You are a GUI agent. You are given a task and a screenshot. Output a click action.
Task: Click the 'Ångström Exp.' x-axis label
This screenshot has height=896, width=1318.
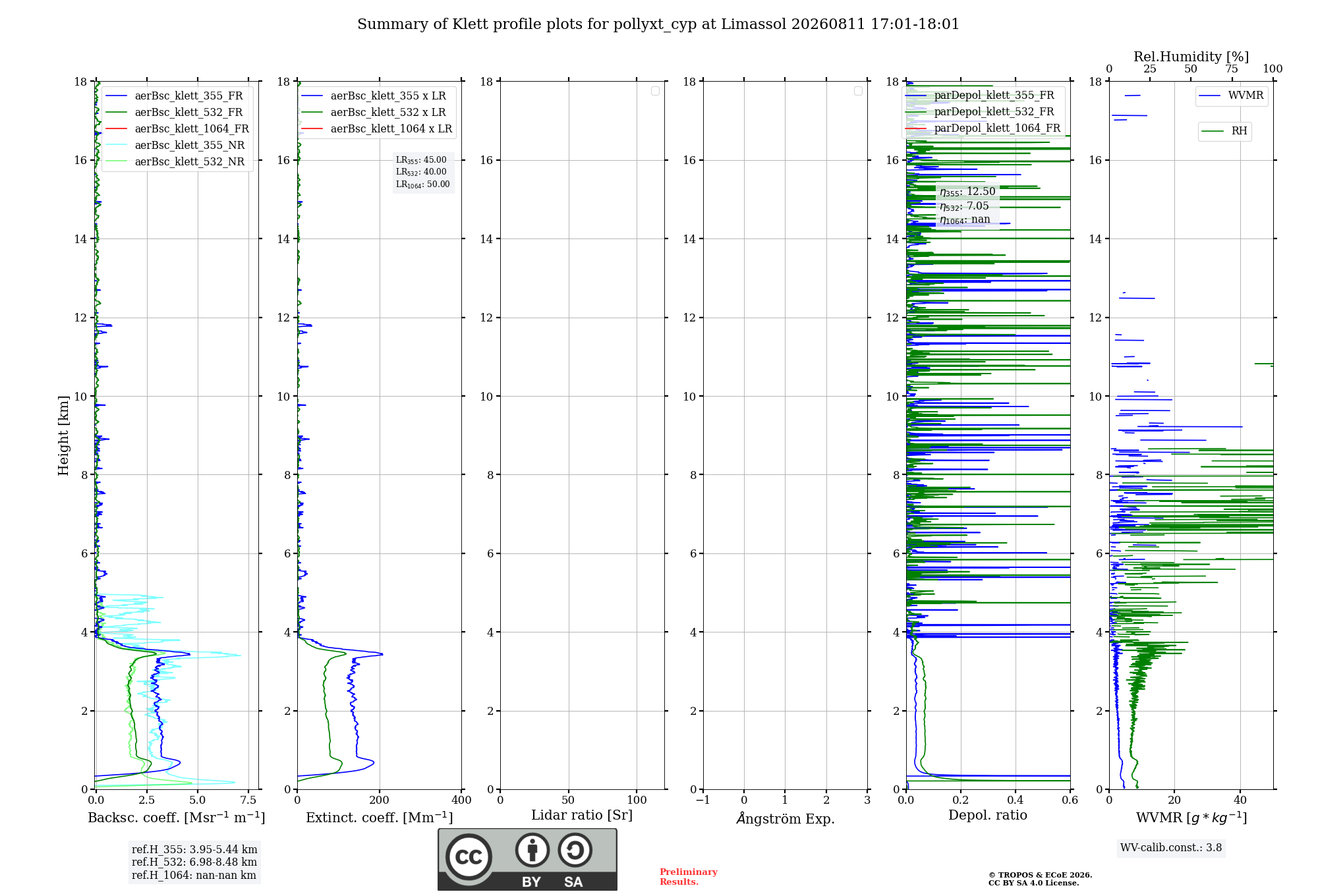[786, 818]
